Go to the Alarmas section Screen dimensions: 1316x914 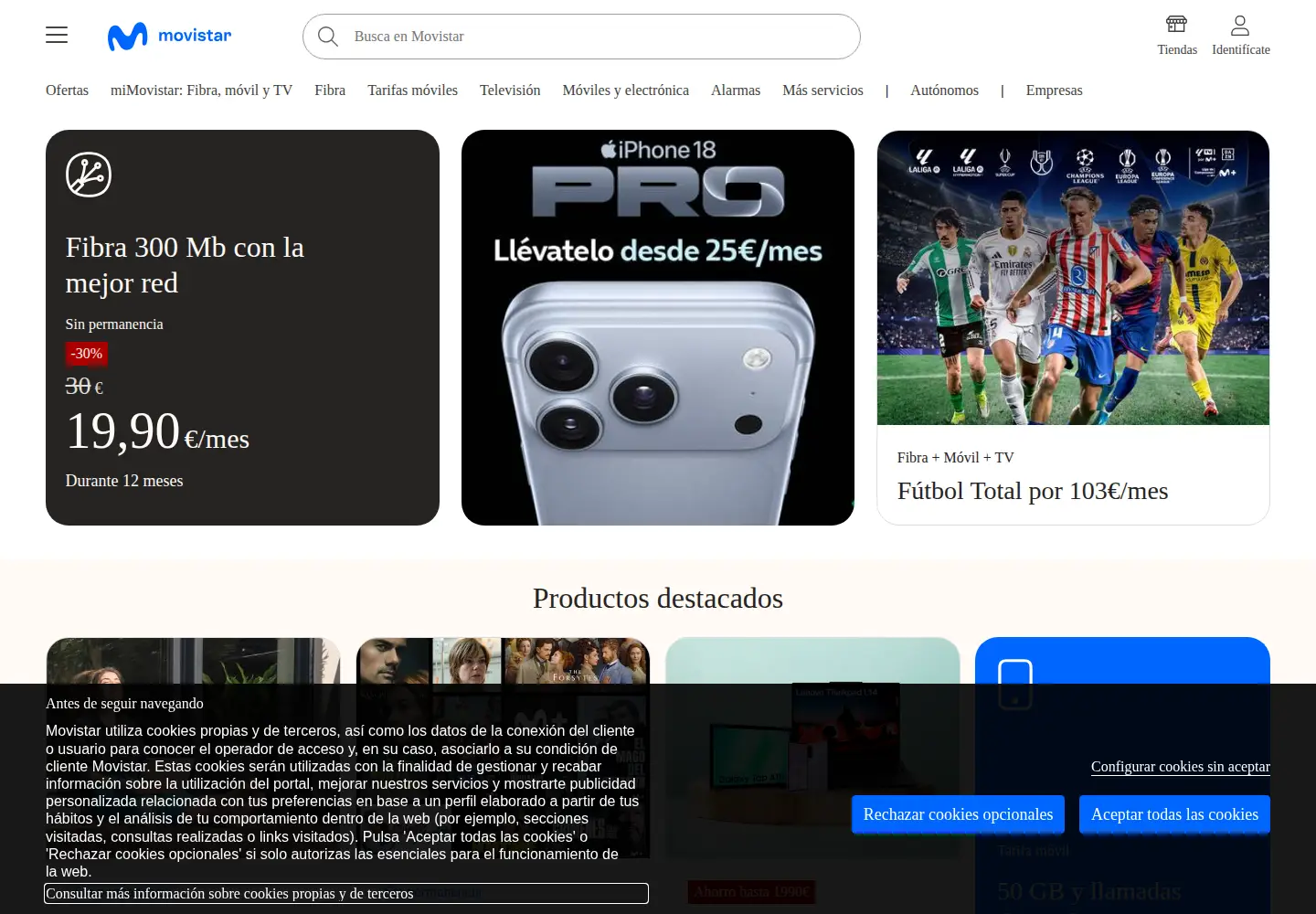(736, 90)
